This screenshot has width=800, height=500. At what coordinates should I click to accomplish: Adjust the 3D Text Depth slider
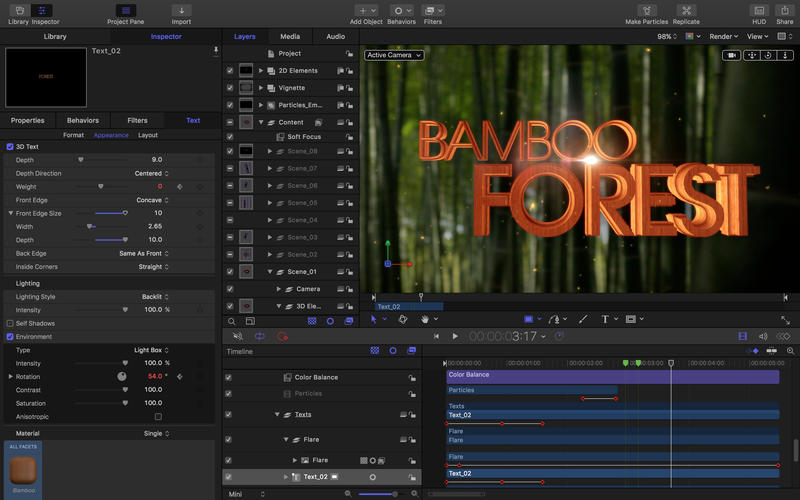coord(81,160)
